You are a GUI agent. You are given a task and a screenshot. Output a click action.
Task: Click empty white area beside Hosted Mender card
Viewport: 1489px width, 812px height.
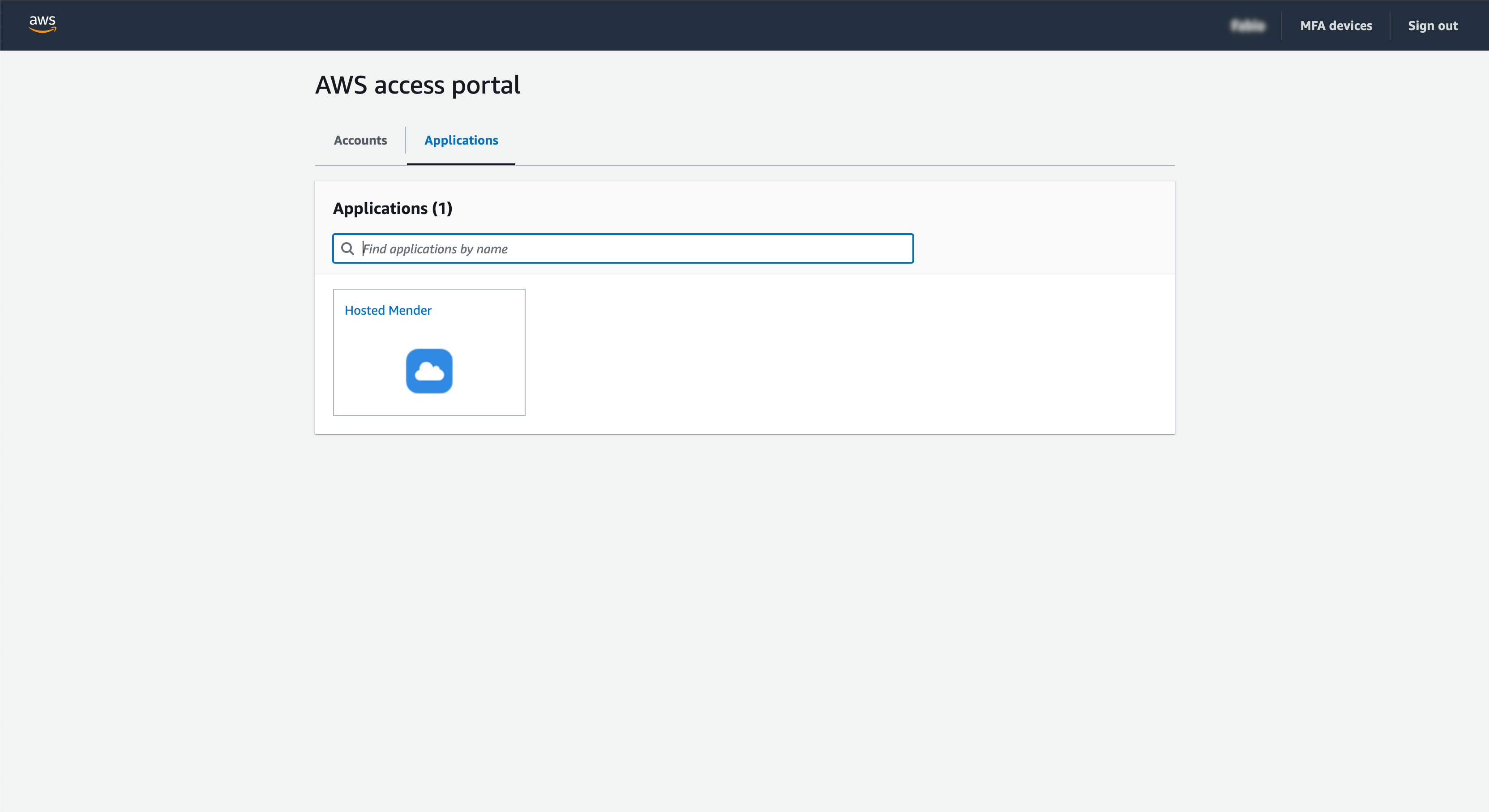coord(809,353)
